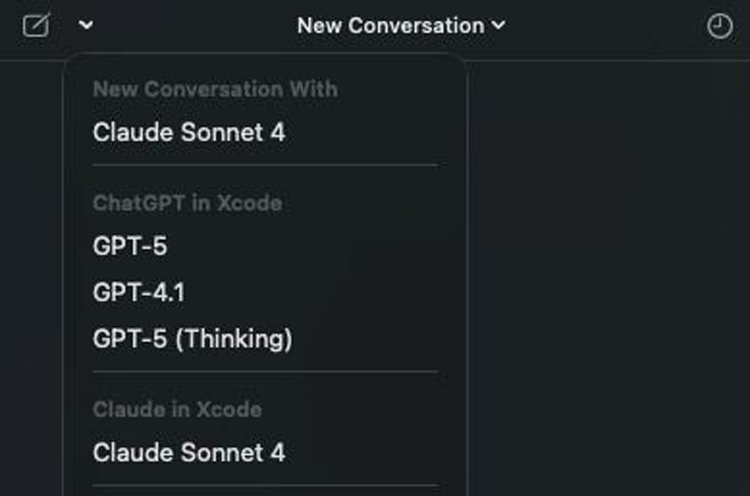Click the compose new conversation icon

(x=36, y=26)
